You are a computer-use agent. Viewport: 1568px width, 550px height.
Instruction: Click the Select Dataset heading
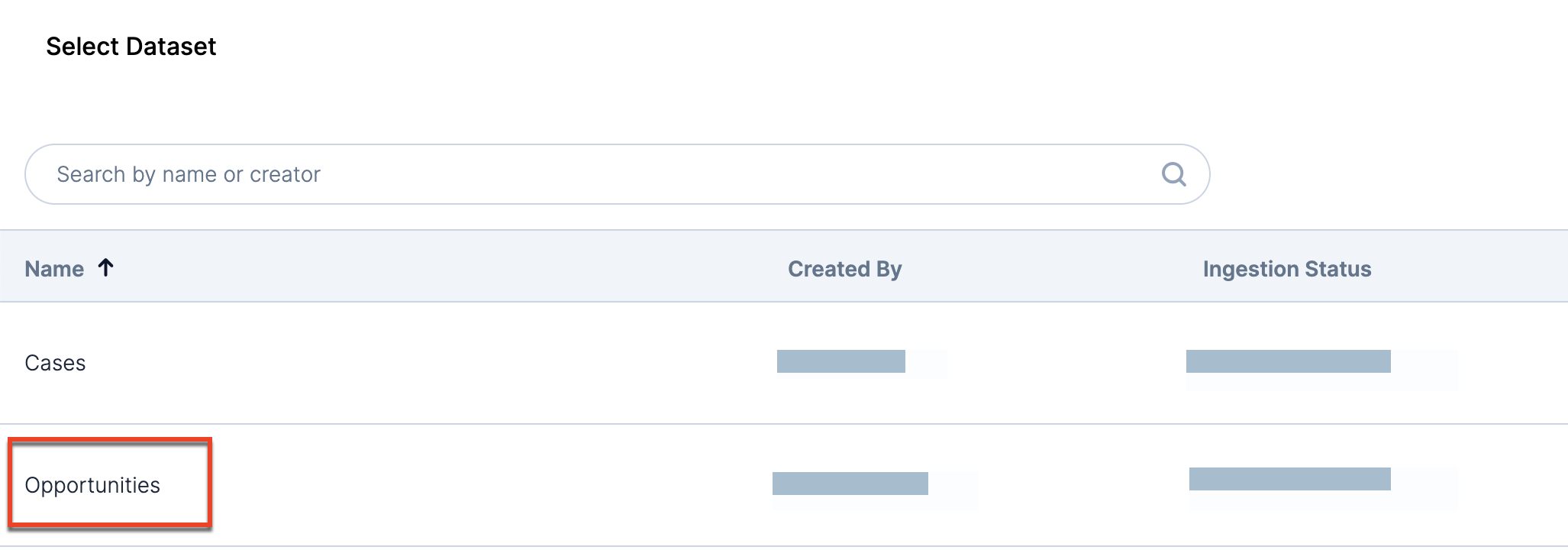[131, 47]
